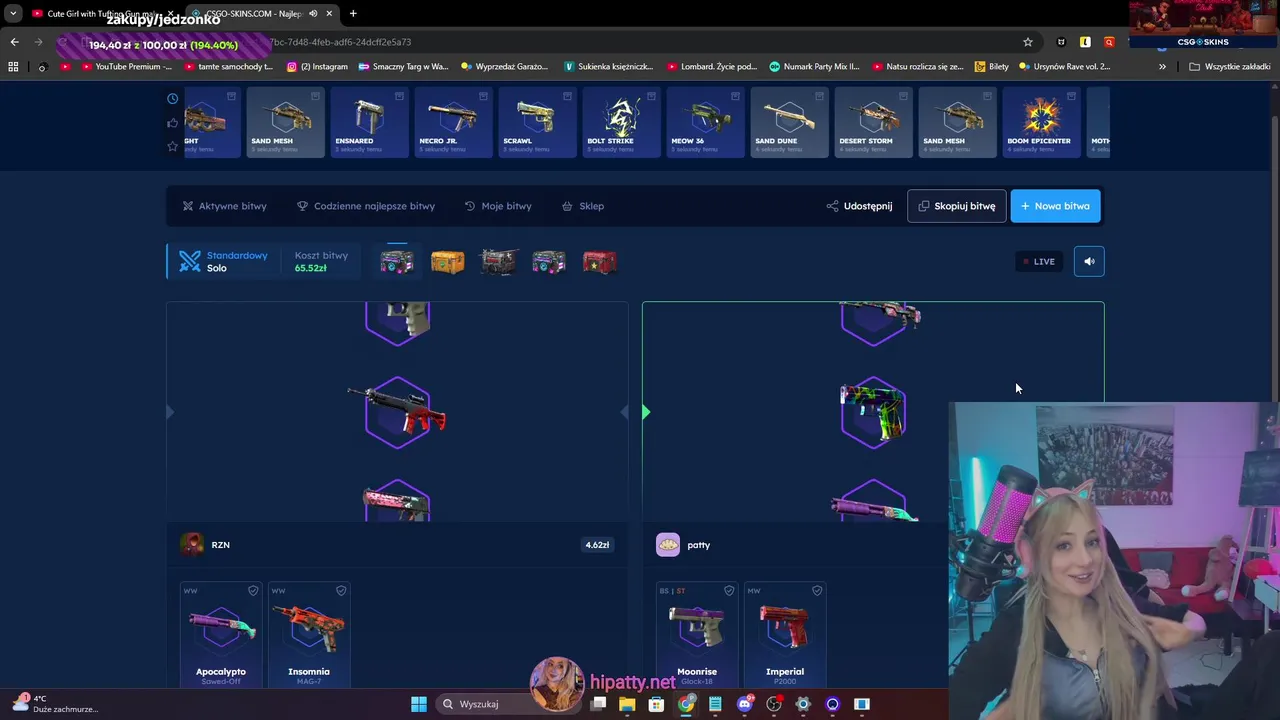This screenshot has width=1280, height=720.
Task: Open the SAND DUNE live drop card
Action: [x=789, y=122]
